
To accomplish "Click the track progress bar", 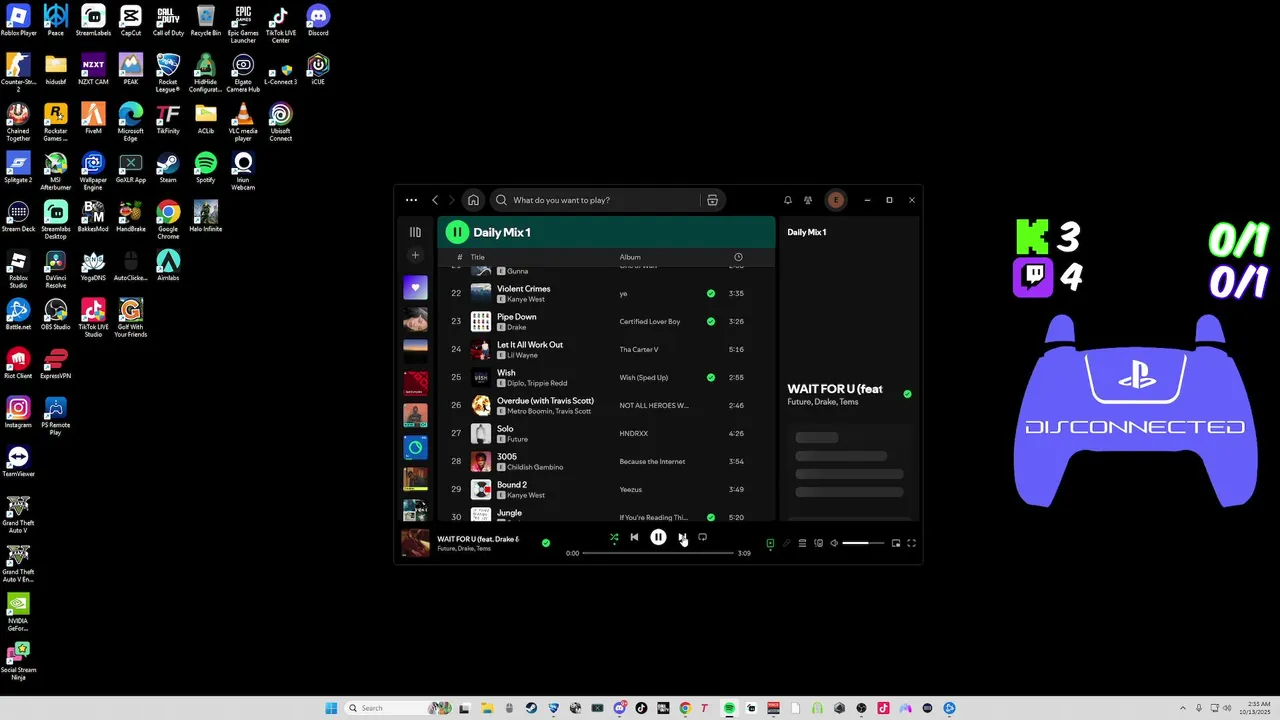I will click(x=658, y=553).
